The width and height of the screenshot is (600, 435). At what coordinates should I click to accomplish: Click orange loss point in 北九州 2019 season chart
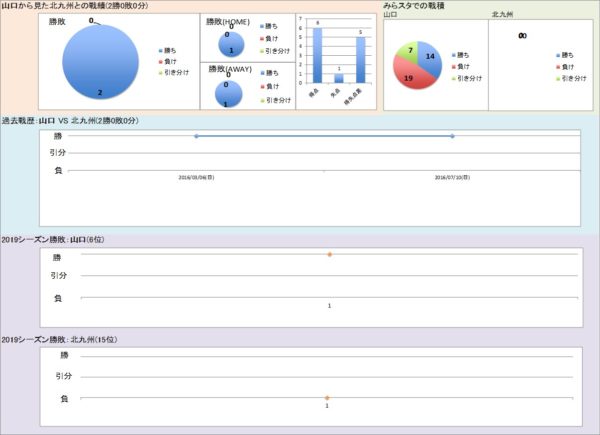[327, 398]
